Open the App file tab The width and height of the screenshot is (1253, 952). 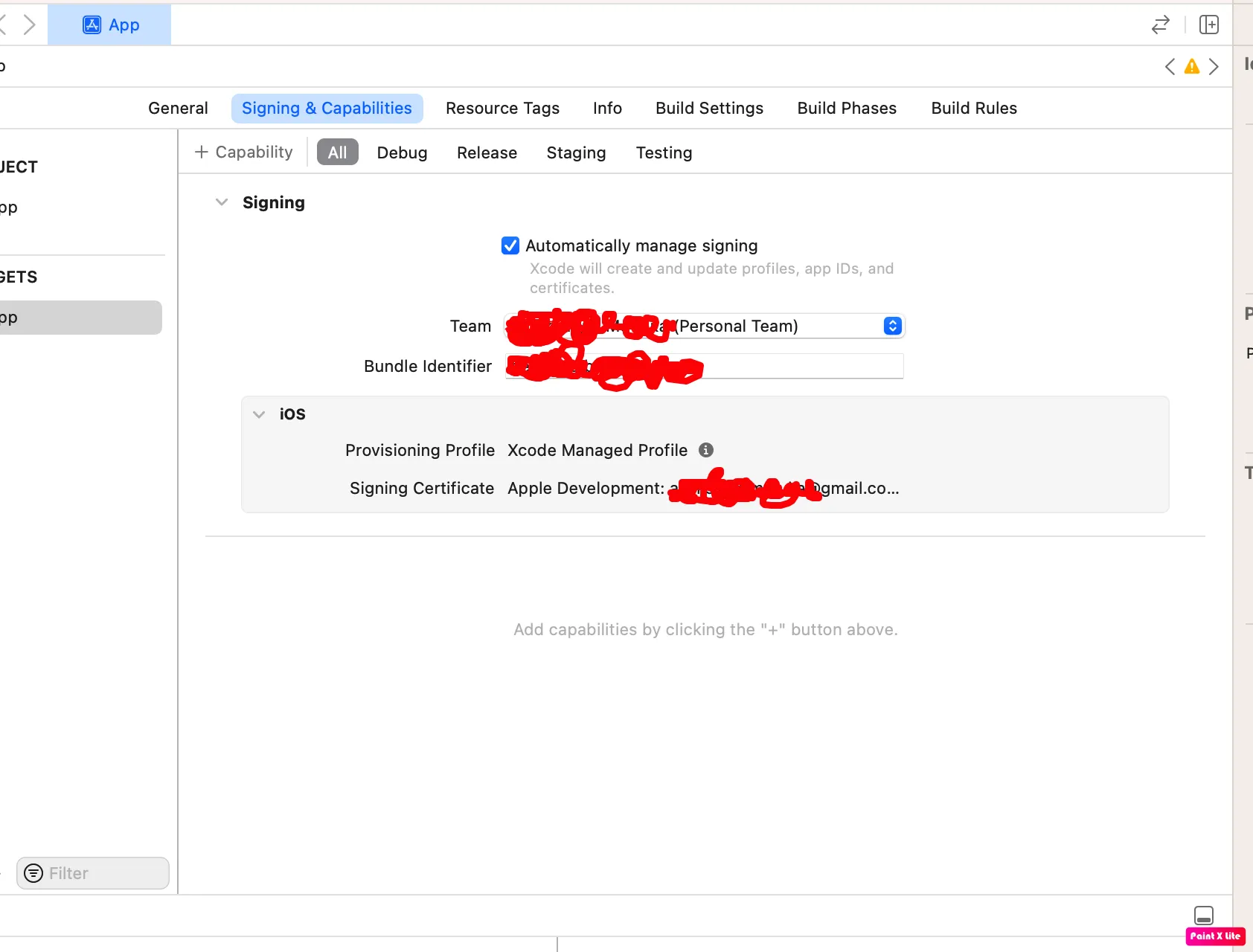click(x=109, y=25)
